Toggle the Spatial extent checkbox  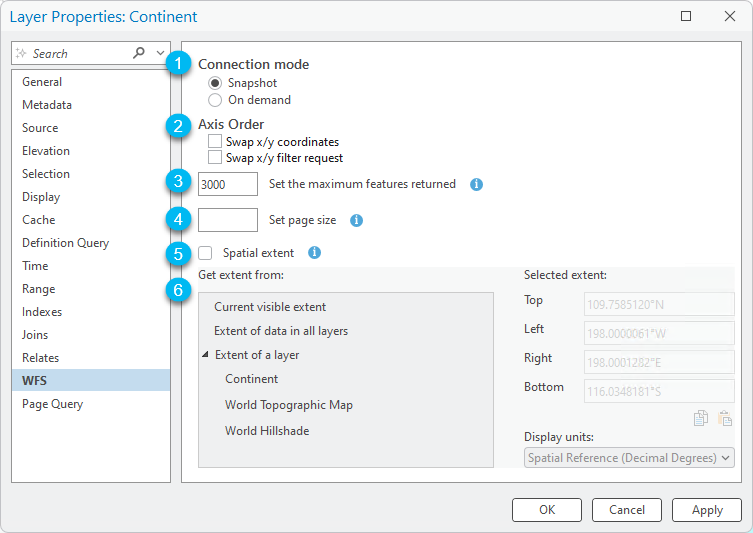[x=206, y=253]
